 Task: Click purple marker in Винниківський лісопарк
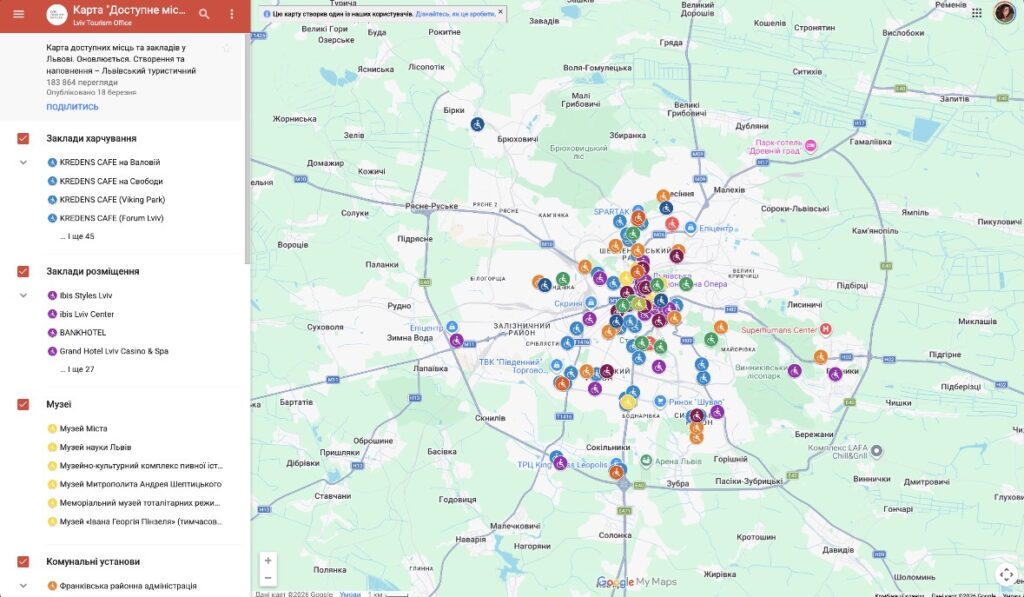(x=794, y=371)
